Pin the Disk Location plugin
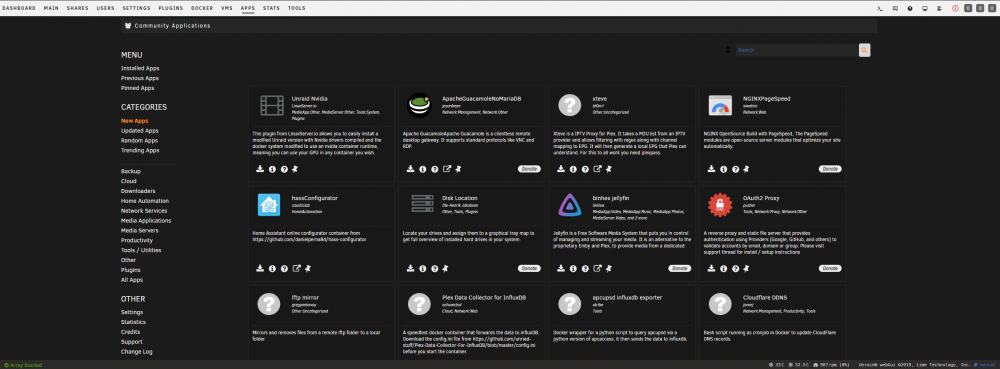The image size is (1000, 369). (446, 268)
